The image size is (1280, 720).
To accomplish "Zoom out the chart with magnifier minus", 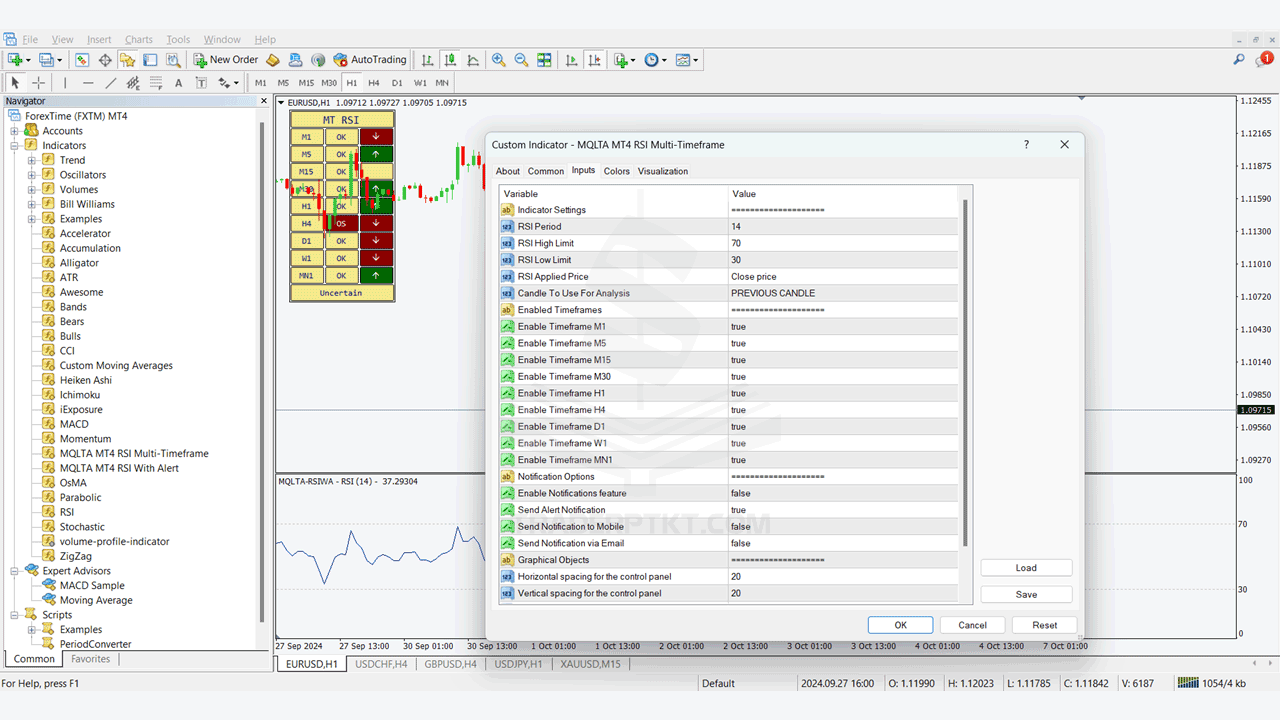I will click(521, 60).
